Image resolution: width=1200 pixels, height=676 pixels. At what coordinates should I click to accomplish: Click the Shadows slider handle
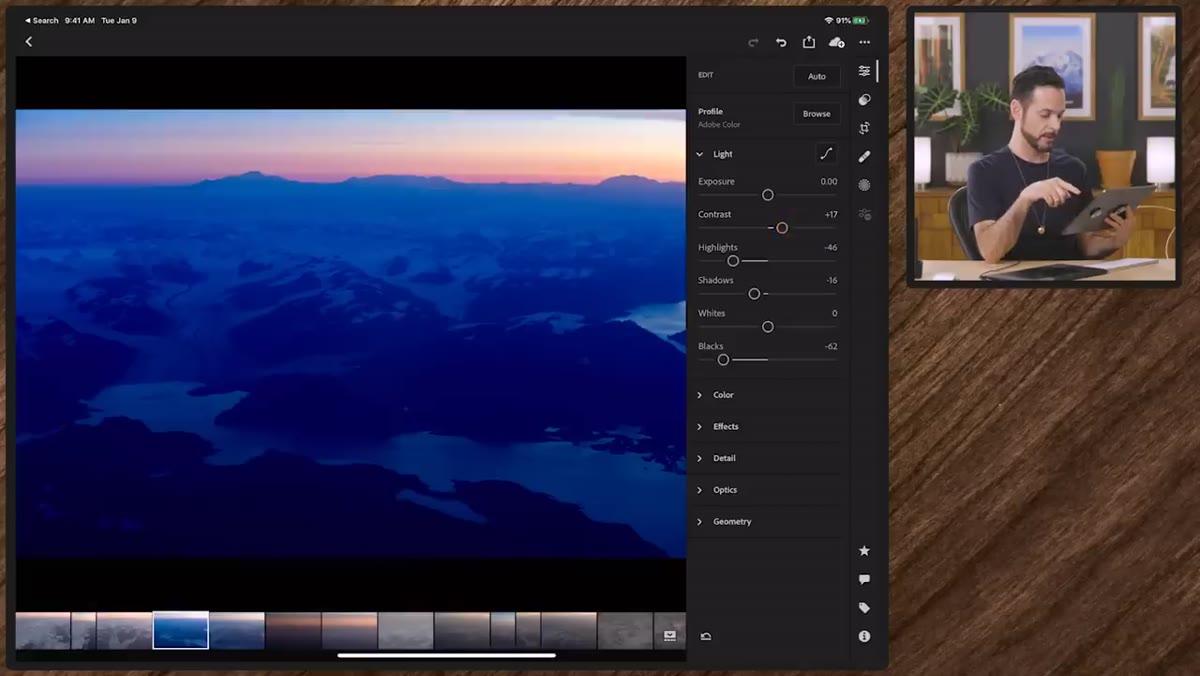tap(754, 294)
